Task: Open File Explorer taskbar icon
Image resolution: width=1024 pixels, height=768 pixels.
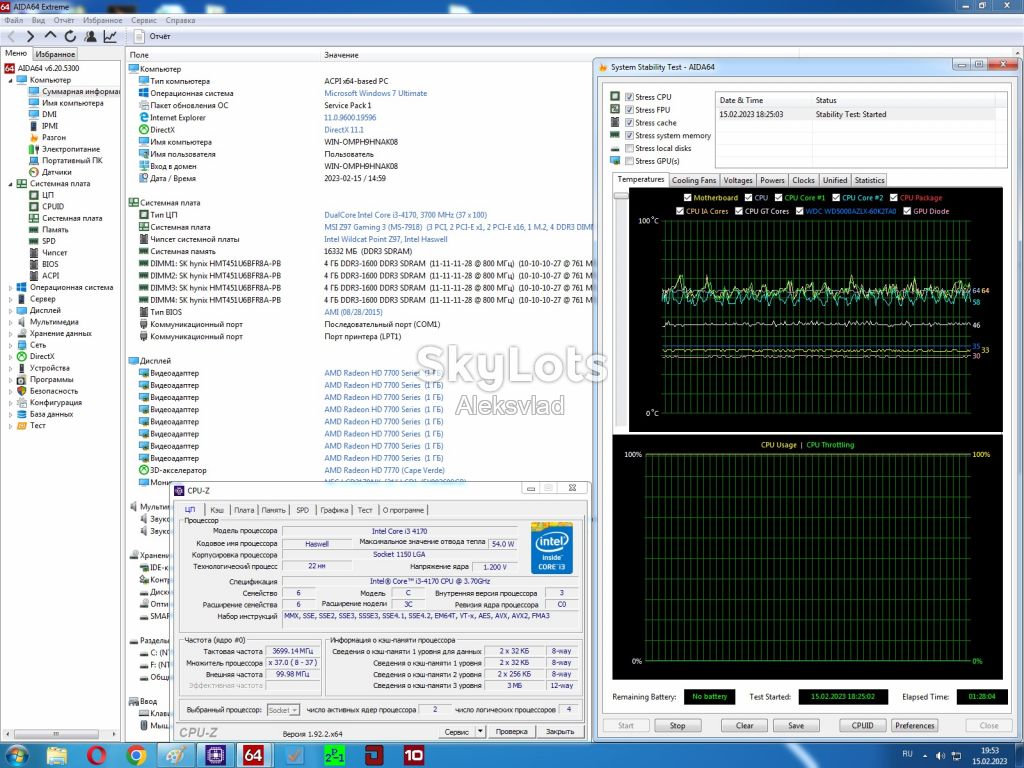Action: click(x=57, y=756)
